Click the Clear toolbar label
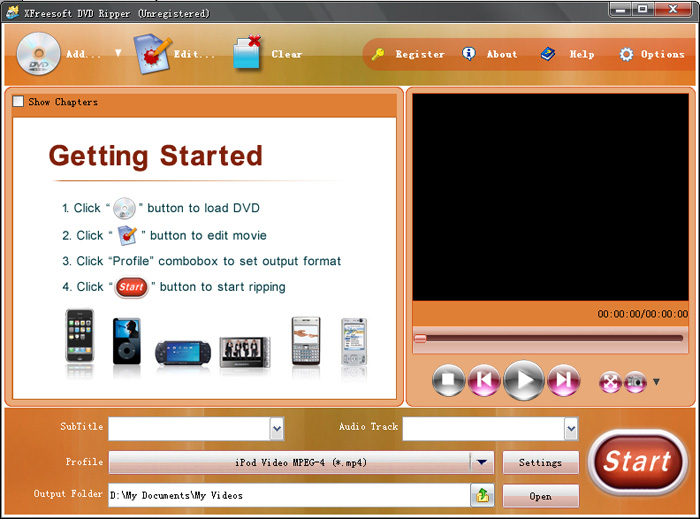Viewport: 700px width, 519px height. point(287,54)
